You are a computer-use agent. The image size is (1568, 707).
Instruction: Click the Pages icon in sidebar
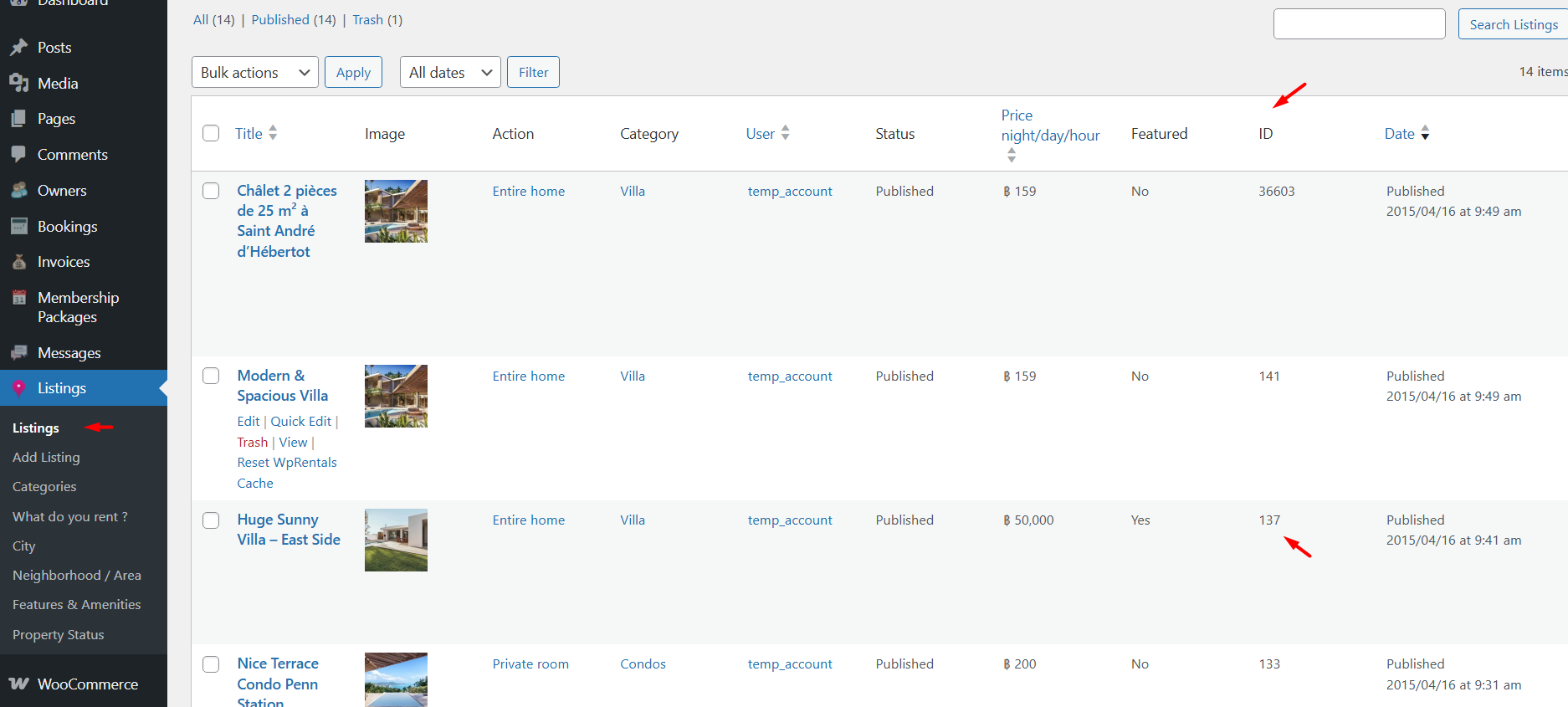[19, 119]
